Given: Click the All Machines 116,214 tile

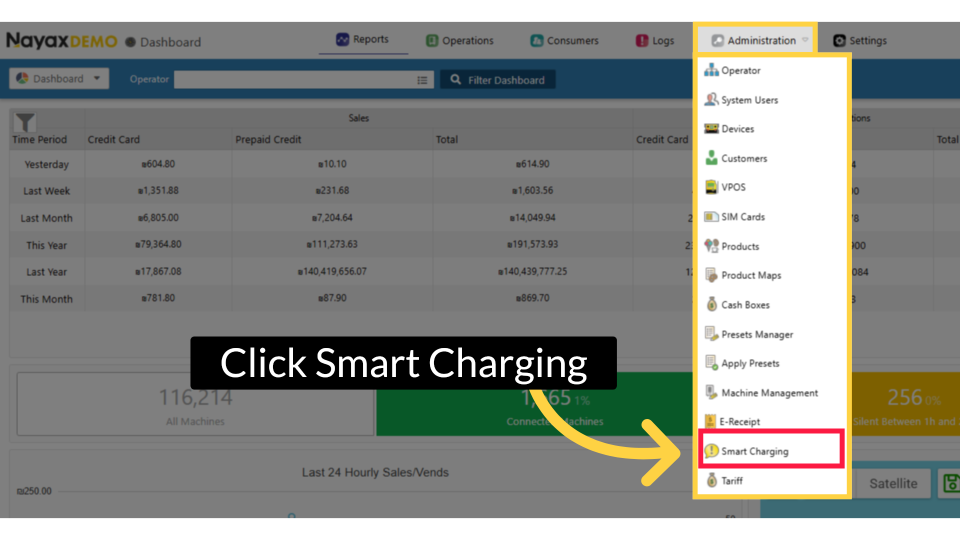Looking at the screenshot, I should [x=195, y=404].
